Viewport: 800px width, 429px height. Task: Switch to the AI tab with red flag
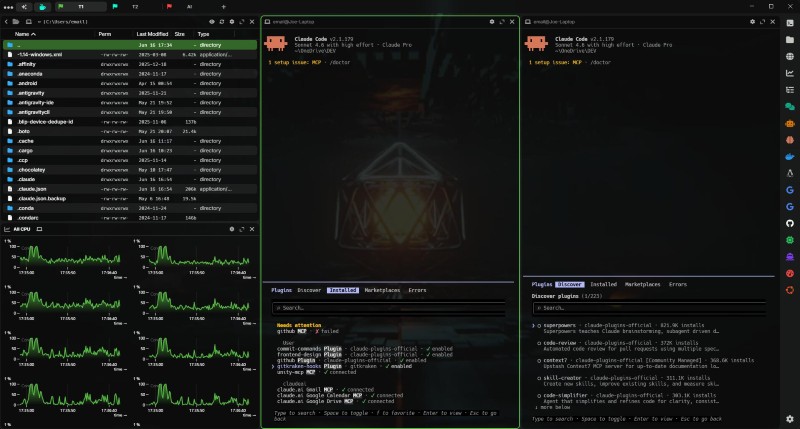189,7
